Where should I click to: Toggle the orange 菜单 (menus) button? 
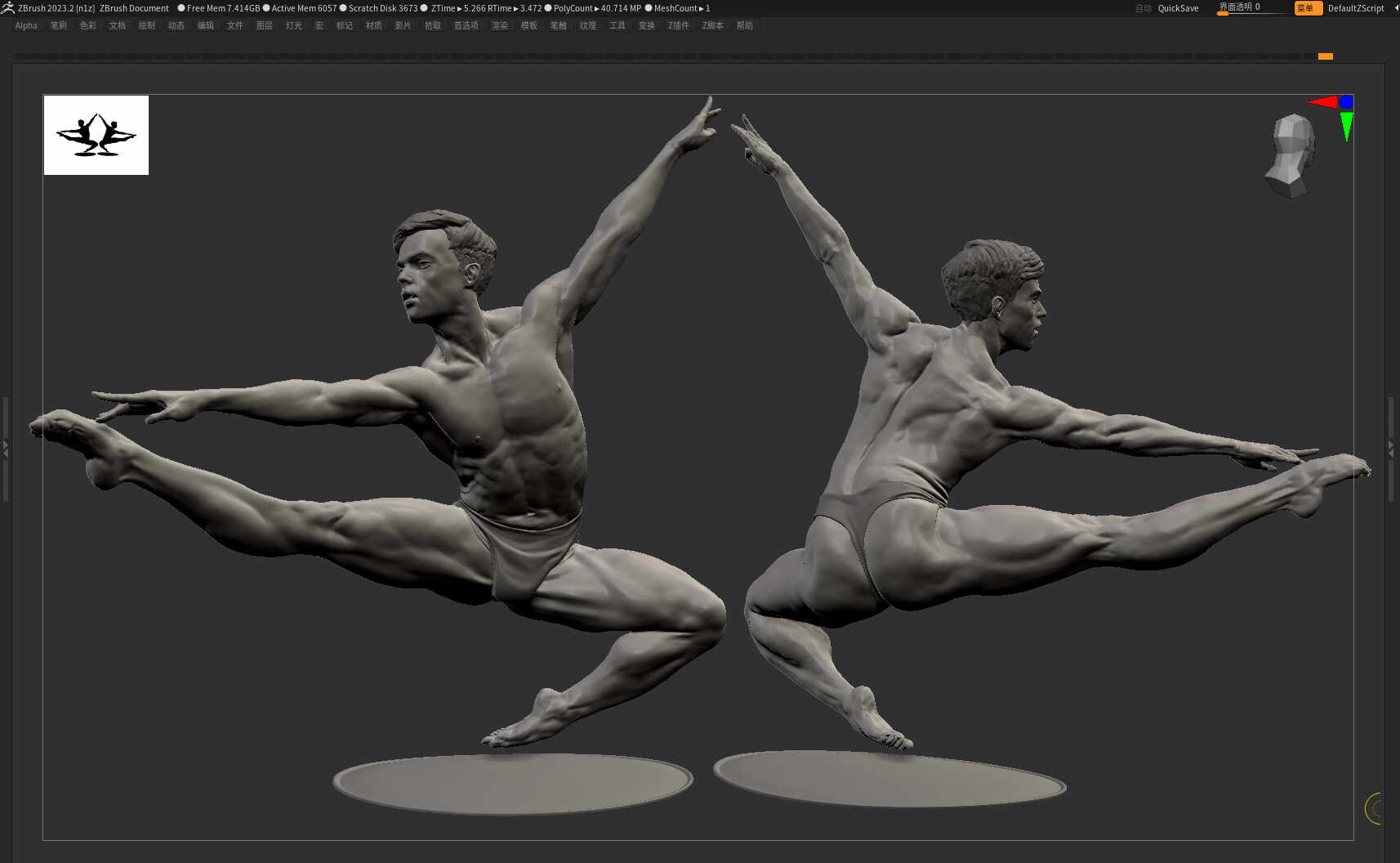pos(1308,8)
